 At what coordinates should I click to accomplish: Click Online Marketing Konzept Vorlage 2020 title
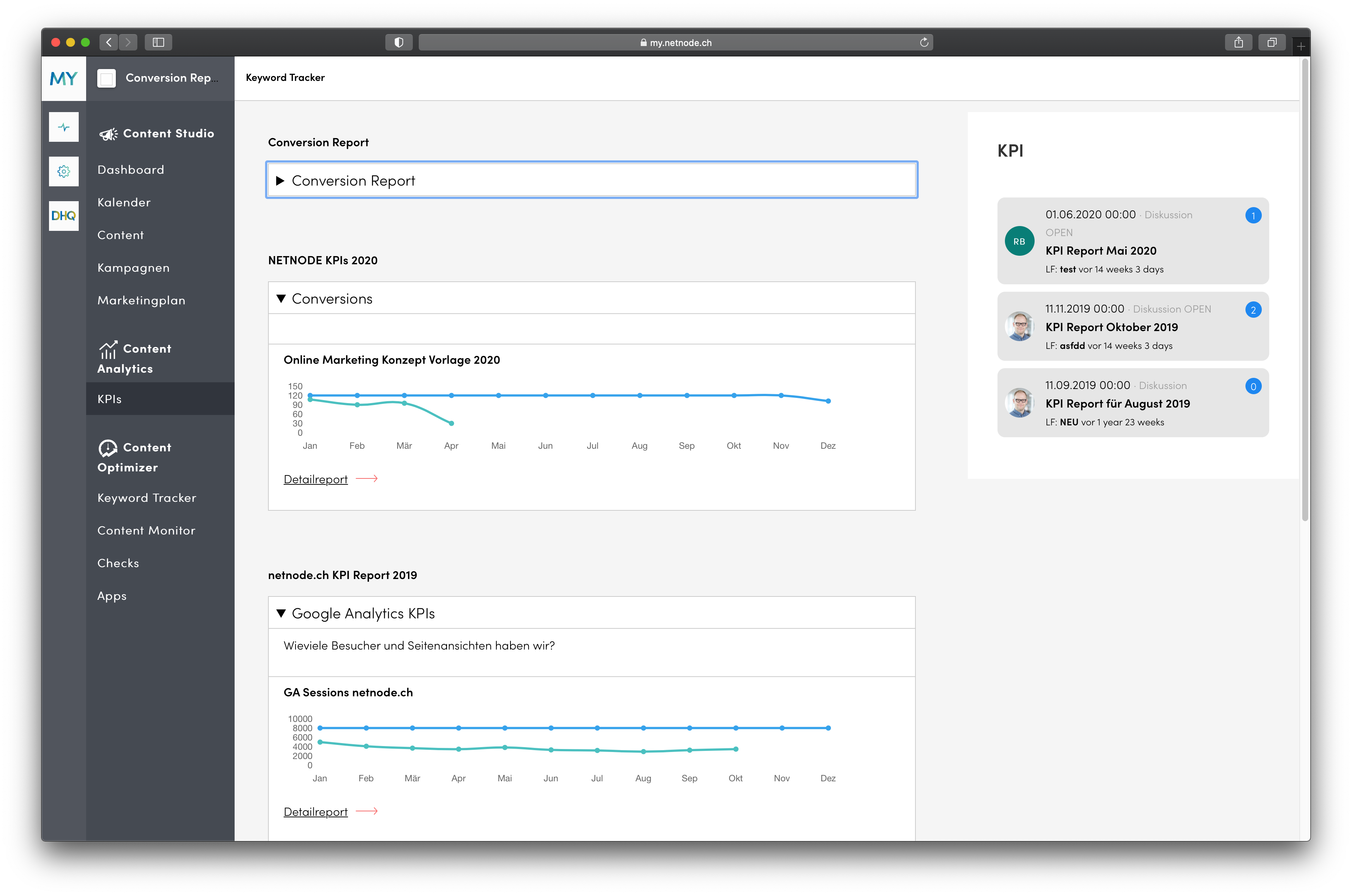(x=391, y=360)
